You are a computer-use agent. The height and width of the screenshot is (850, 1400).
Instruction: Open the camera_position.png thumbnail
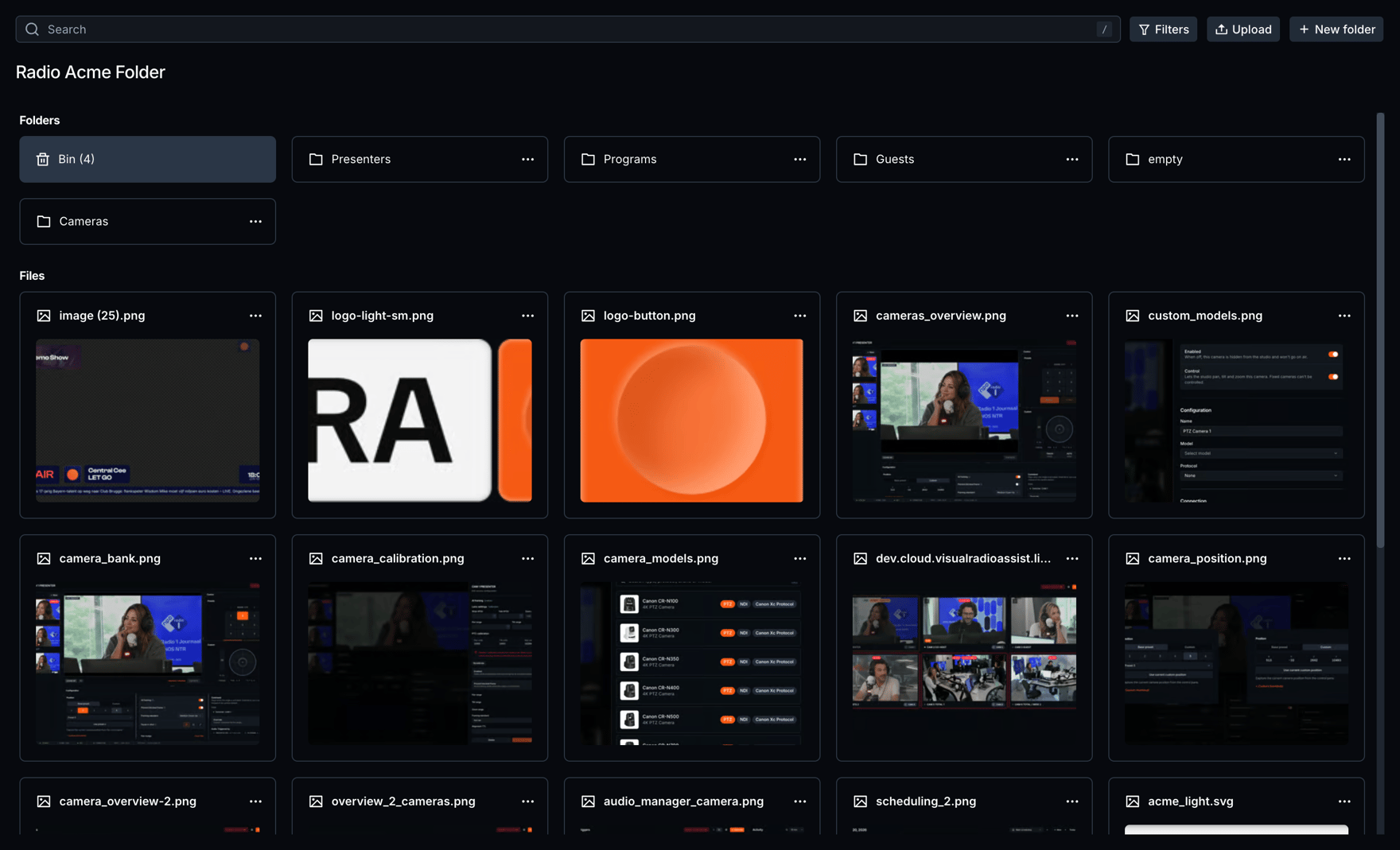(1236, 663)
